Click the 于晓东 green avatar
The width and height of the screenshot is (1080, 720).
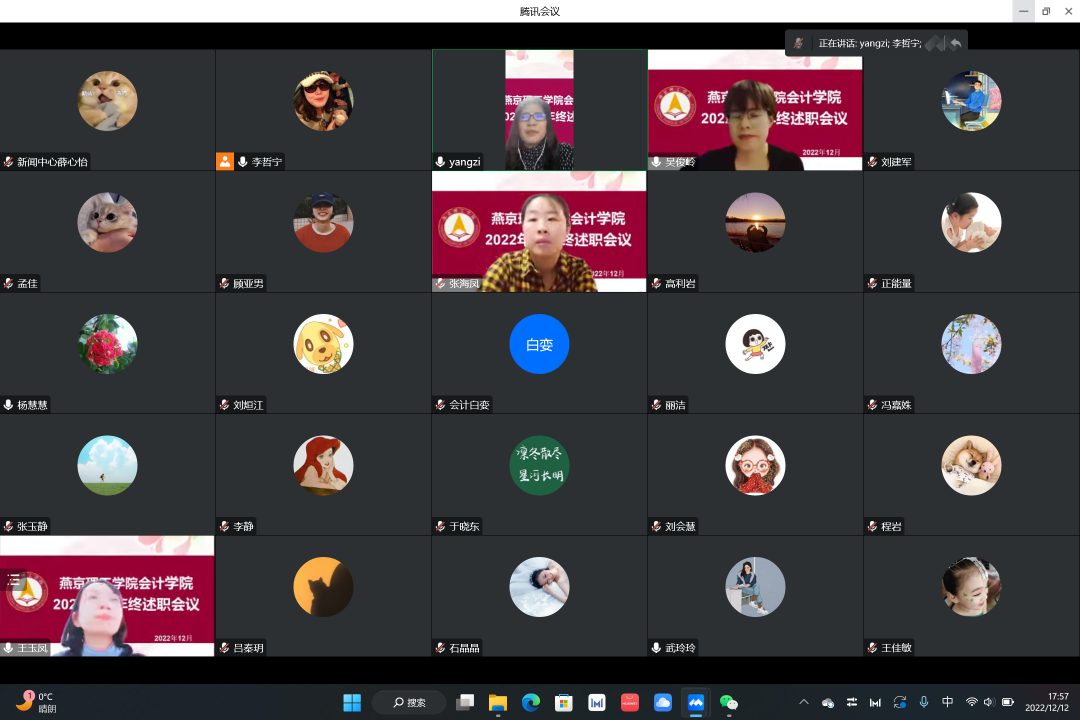click(539, 465)
